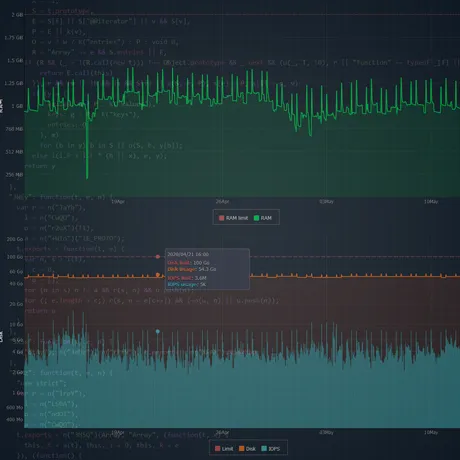Click the teal IOPS color square
Image resolution: width=460 pixels, height=460 pixels.
click(x=264, y=449)
